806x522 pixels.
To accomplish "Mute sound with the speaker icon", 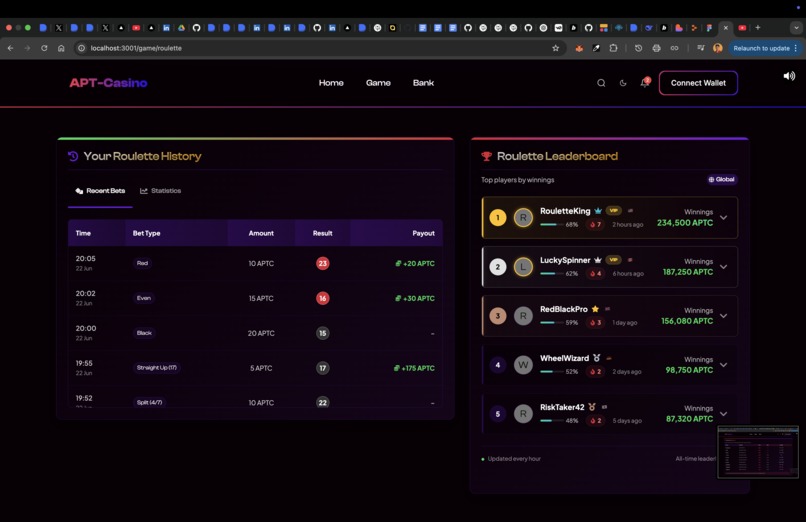I will pyautogui.click(x=789, y=76).
